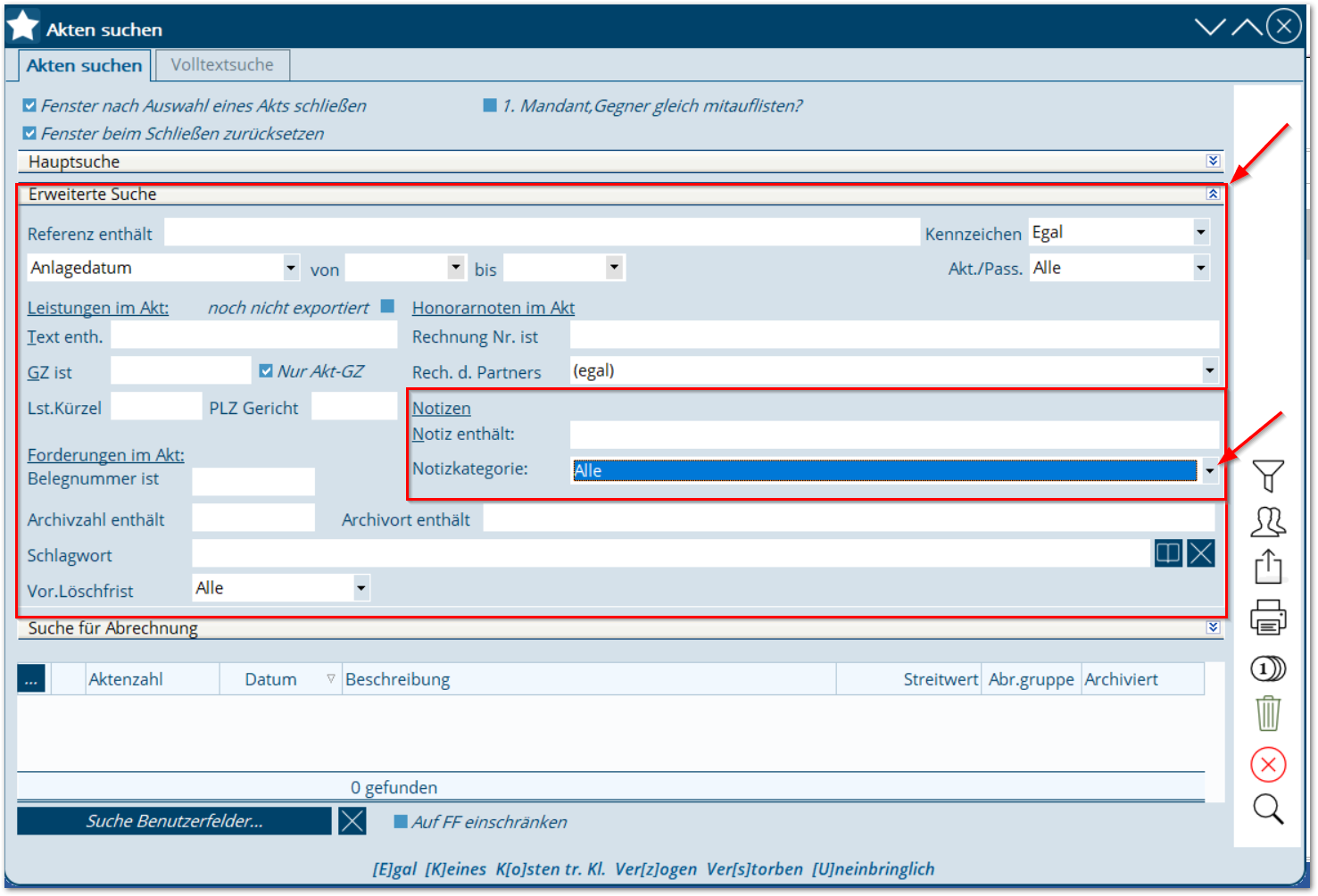1318x896 pixels.
Task: Click the [E]gal shortcut legend
Action: pyautogui.click(x=394, y=869)
